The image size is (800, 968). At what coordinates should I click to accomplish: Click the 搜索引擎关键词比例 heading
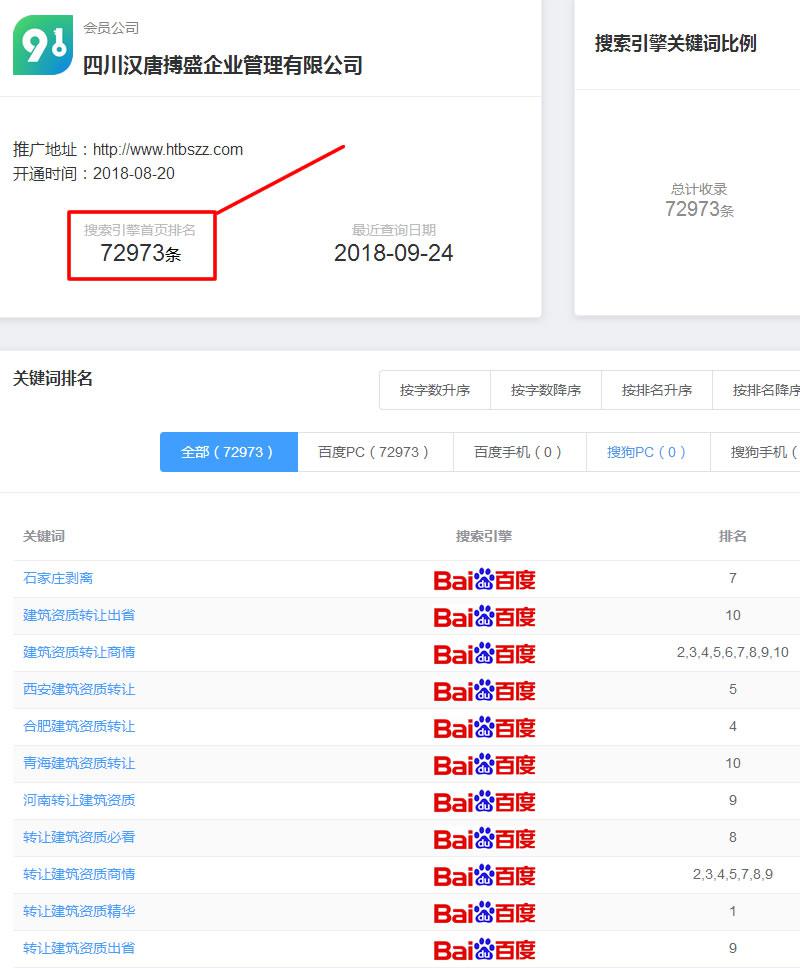click(675, 43)
